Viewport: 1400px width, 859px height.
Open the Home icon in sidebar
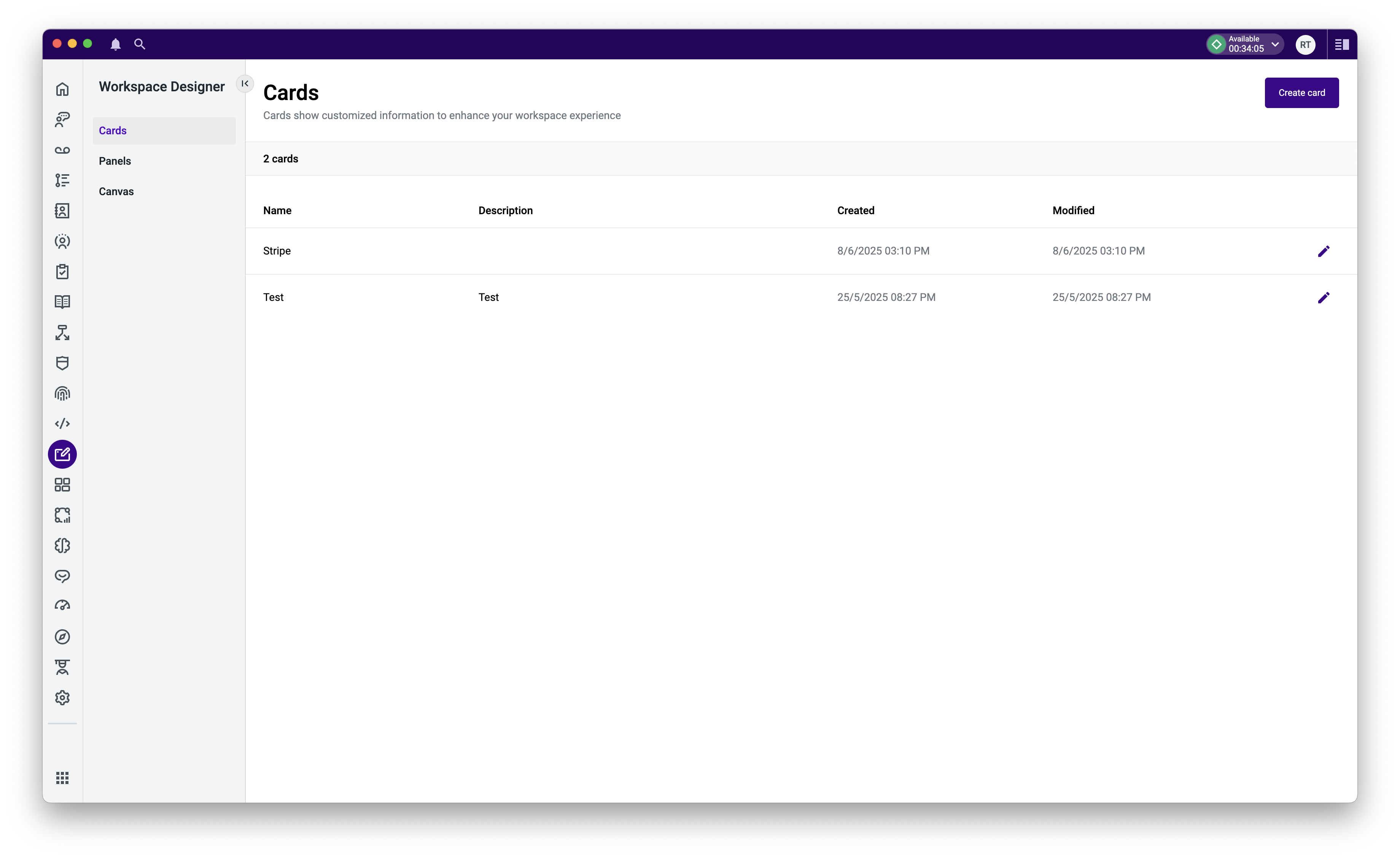62,89
